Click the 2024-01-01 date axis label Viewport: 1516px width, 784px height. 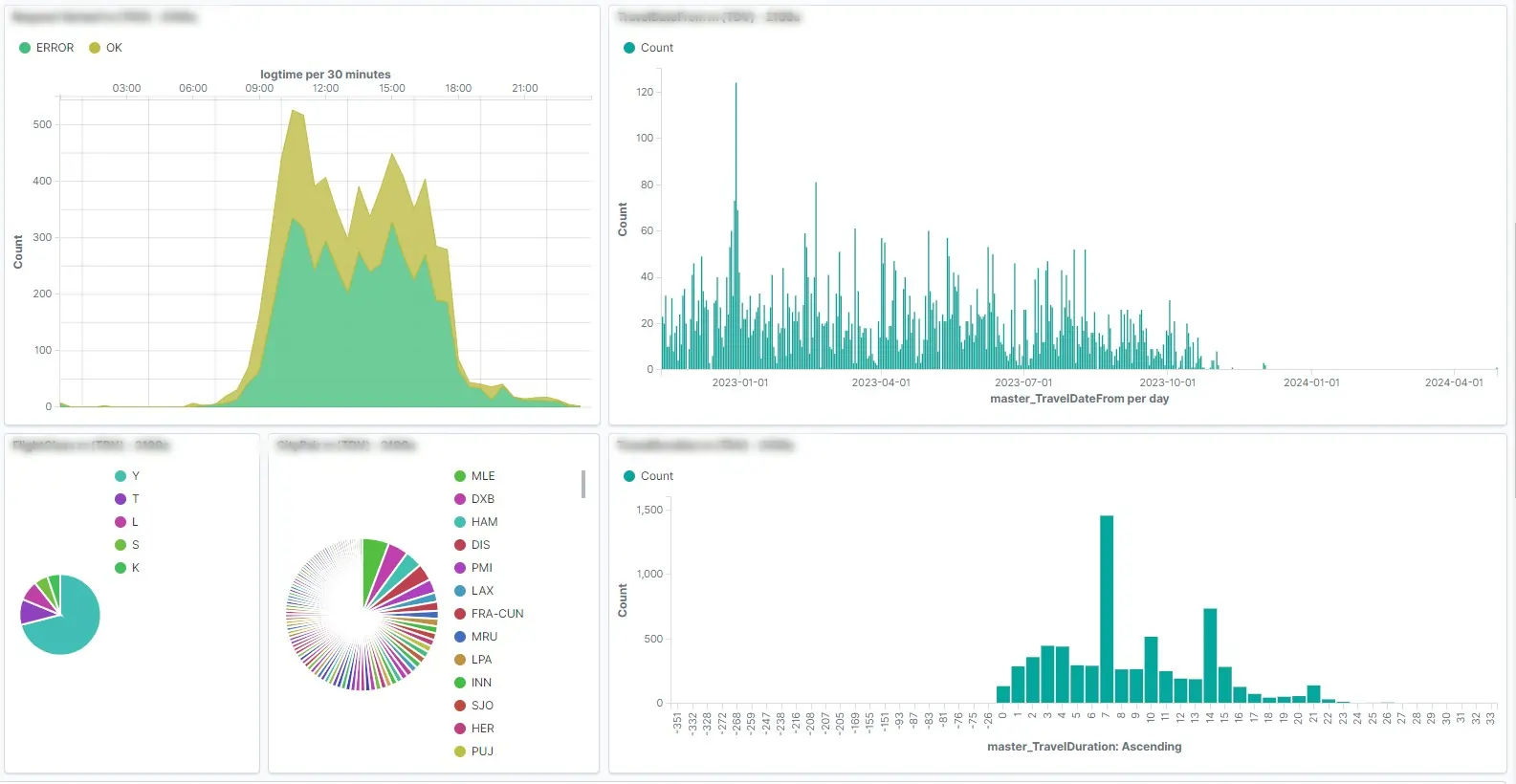click(x=1311, y=382)
